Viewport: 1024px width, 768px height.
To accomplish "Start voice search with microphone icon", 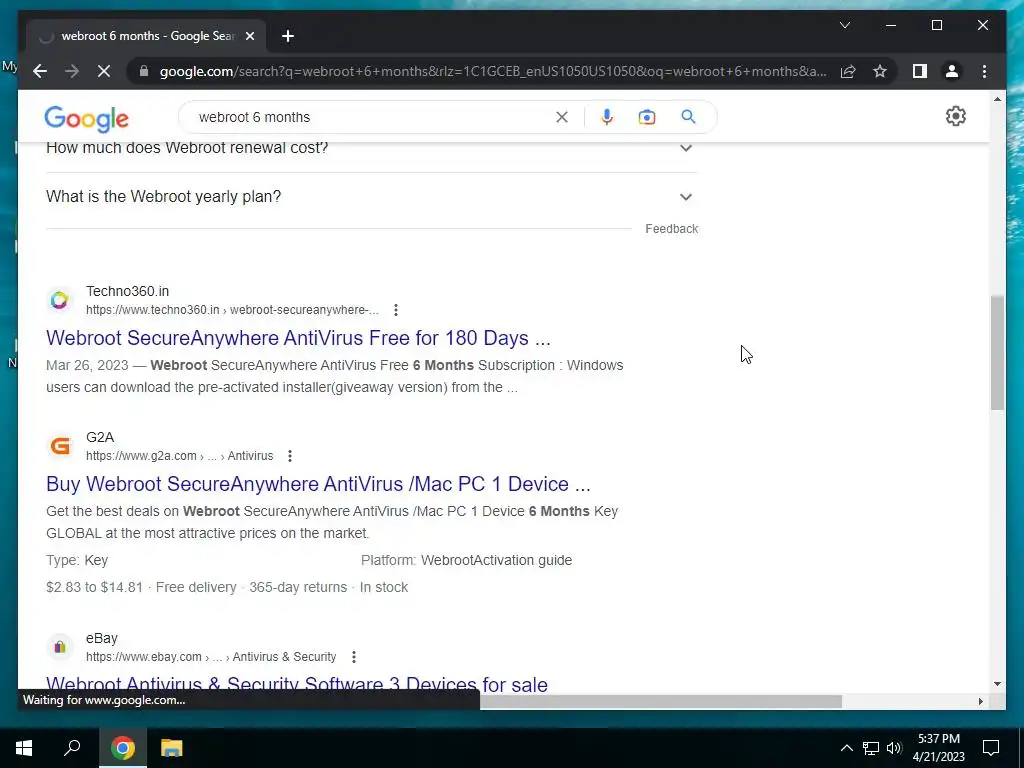I will click(607, 117).
